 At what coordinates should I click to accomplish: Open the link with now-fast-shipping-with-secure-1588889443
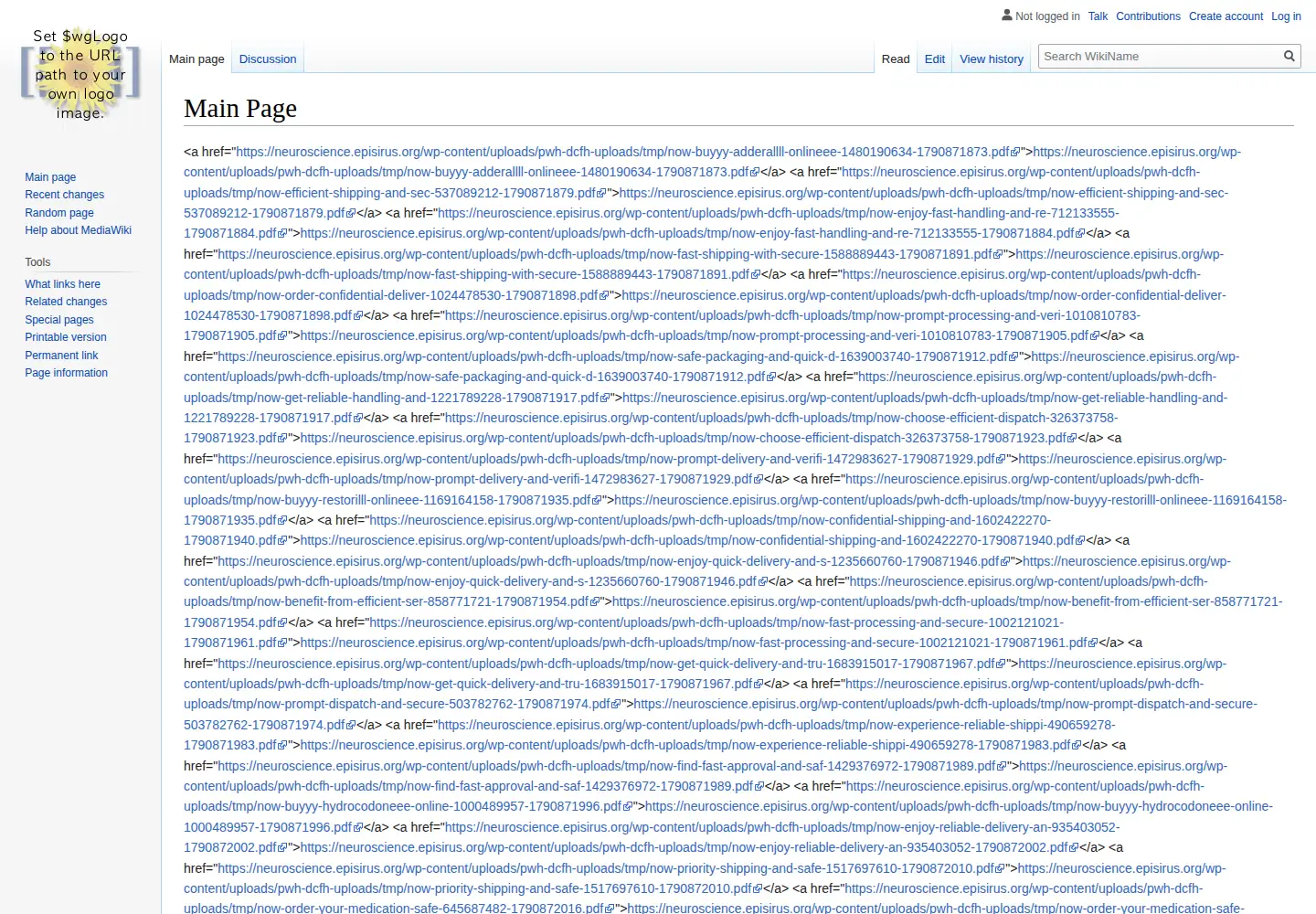[x=610, y=254]
